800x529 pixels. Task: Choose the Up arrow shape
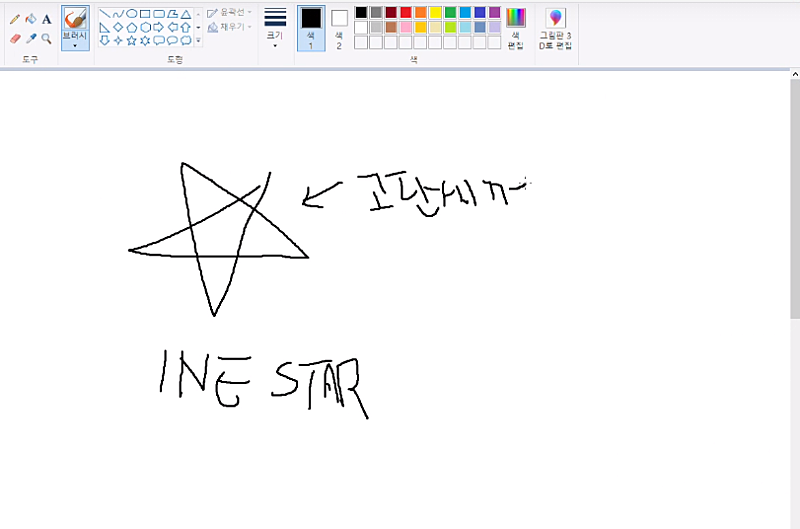click(x=186, y=28)
